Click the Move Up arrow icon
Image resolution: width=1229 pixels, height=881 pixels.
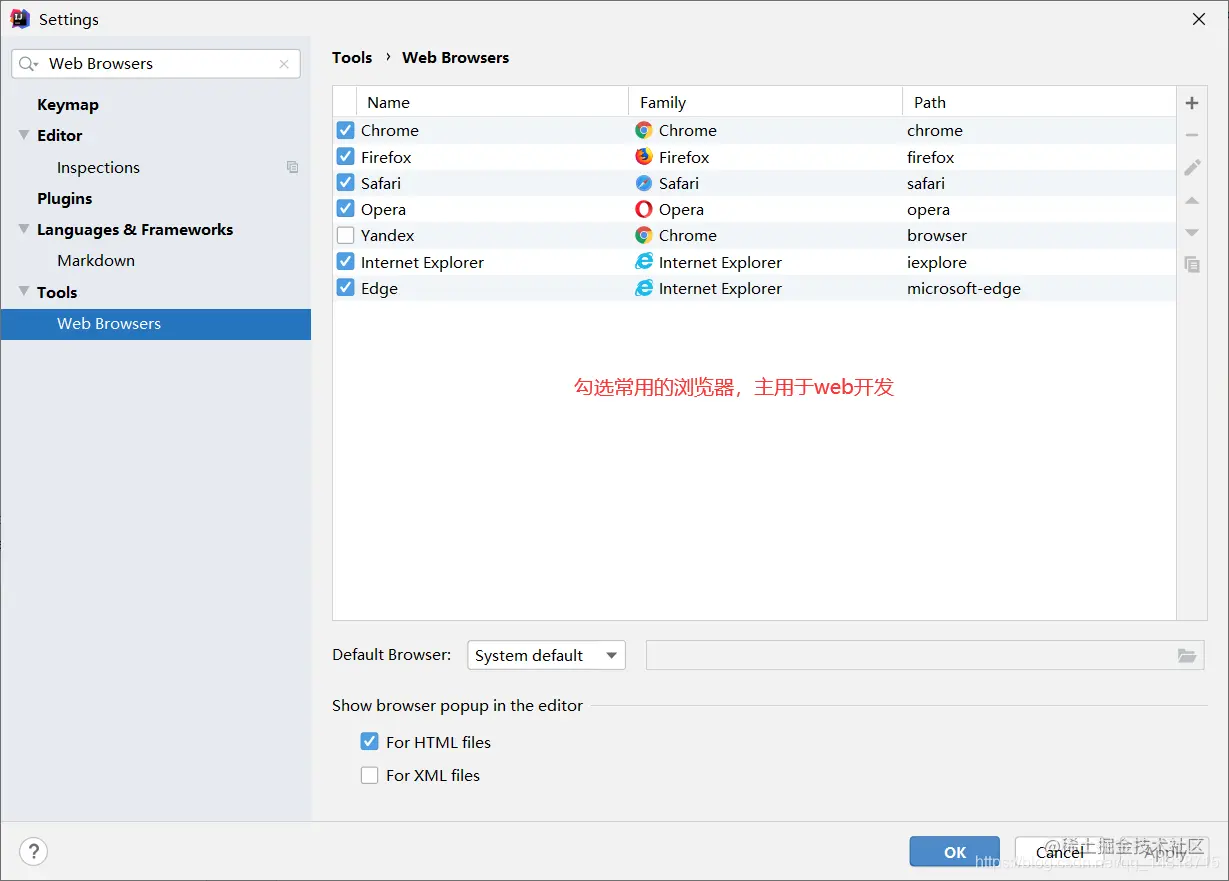1191,200
